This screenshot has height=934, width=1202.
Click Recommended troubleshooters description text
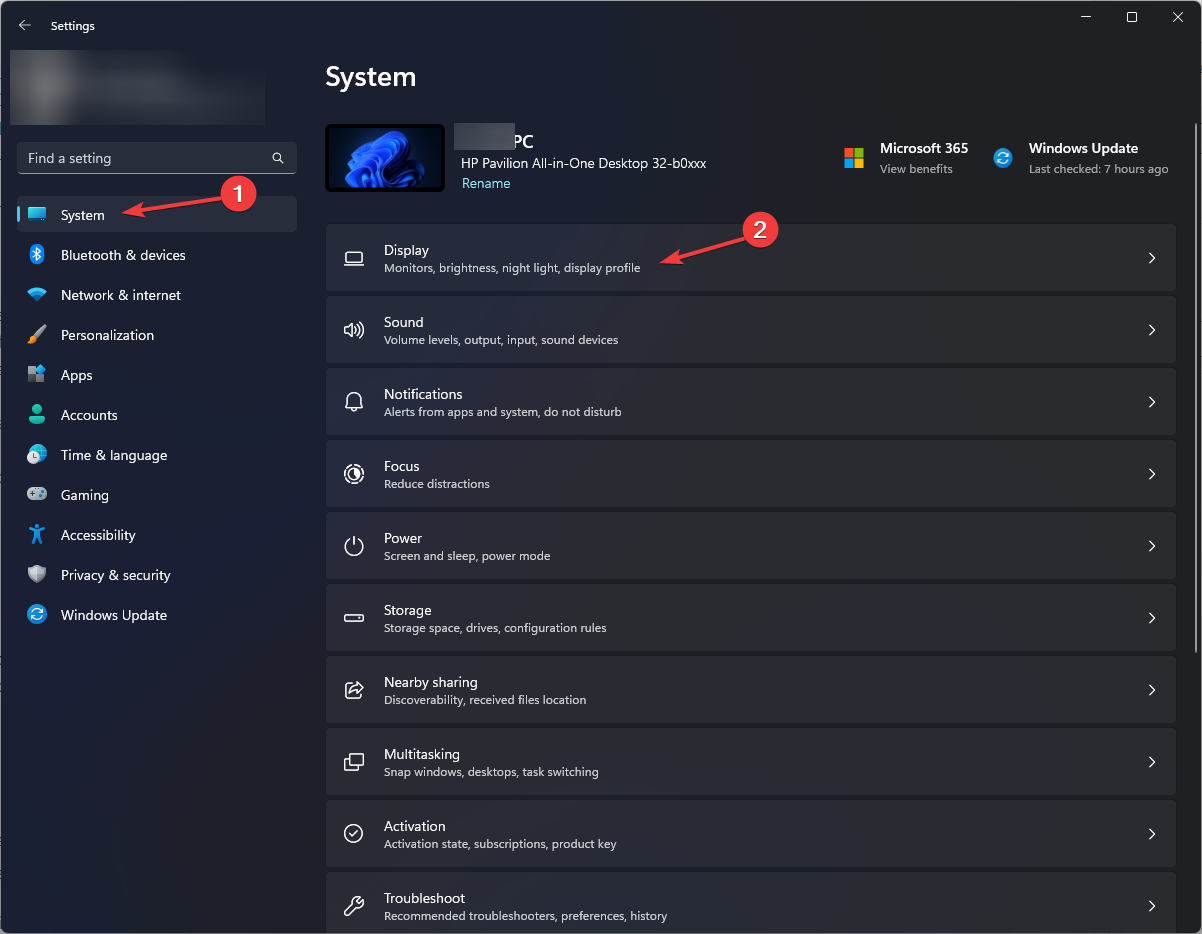click(x=525, y=916)
